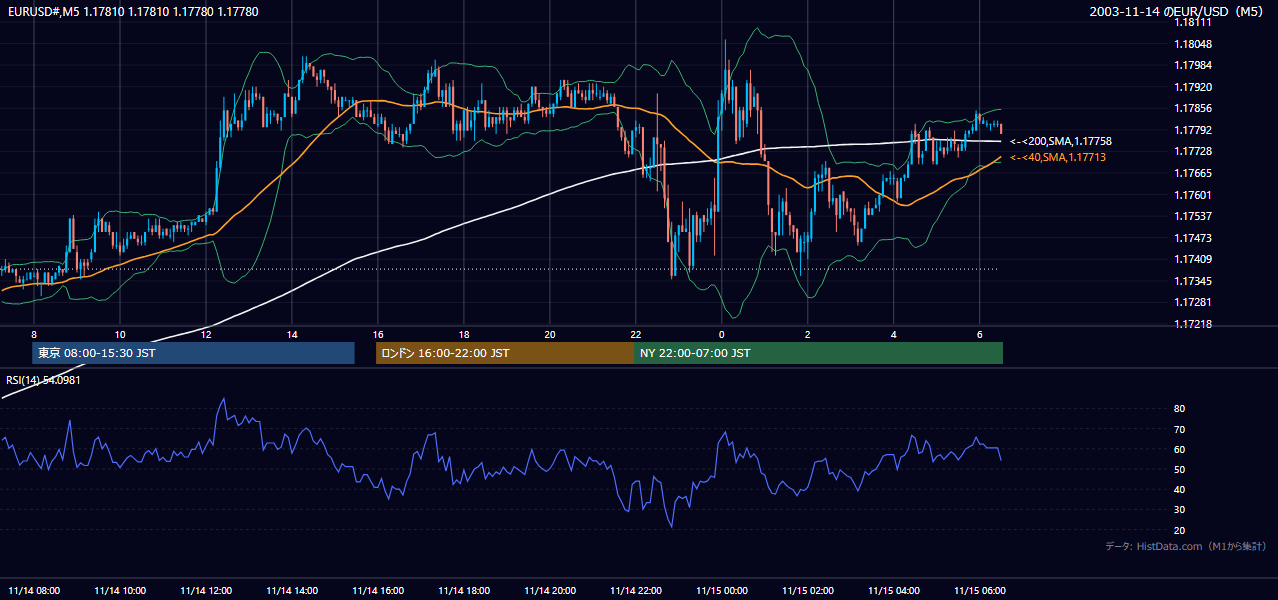Click hour label 8 under price chart
This screenshot has height=600, width=1278.
34,334
